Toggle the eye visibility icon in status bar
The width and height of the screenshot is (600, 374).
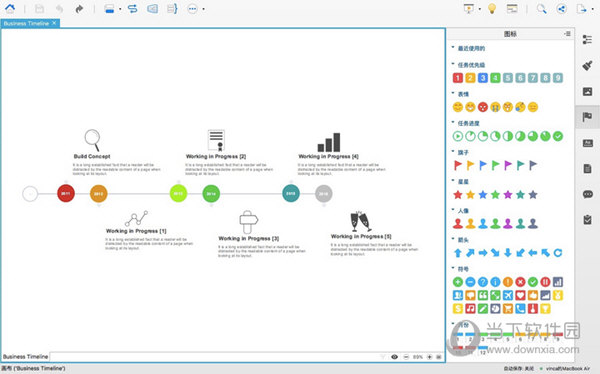pos(395,357)
